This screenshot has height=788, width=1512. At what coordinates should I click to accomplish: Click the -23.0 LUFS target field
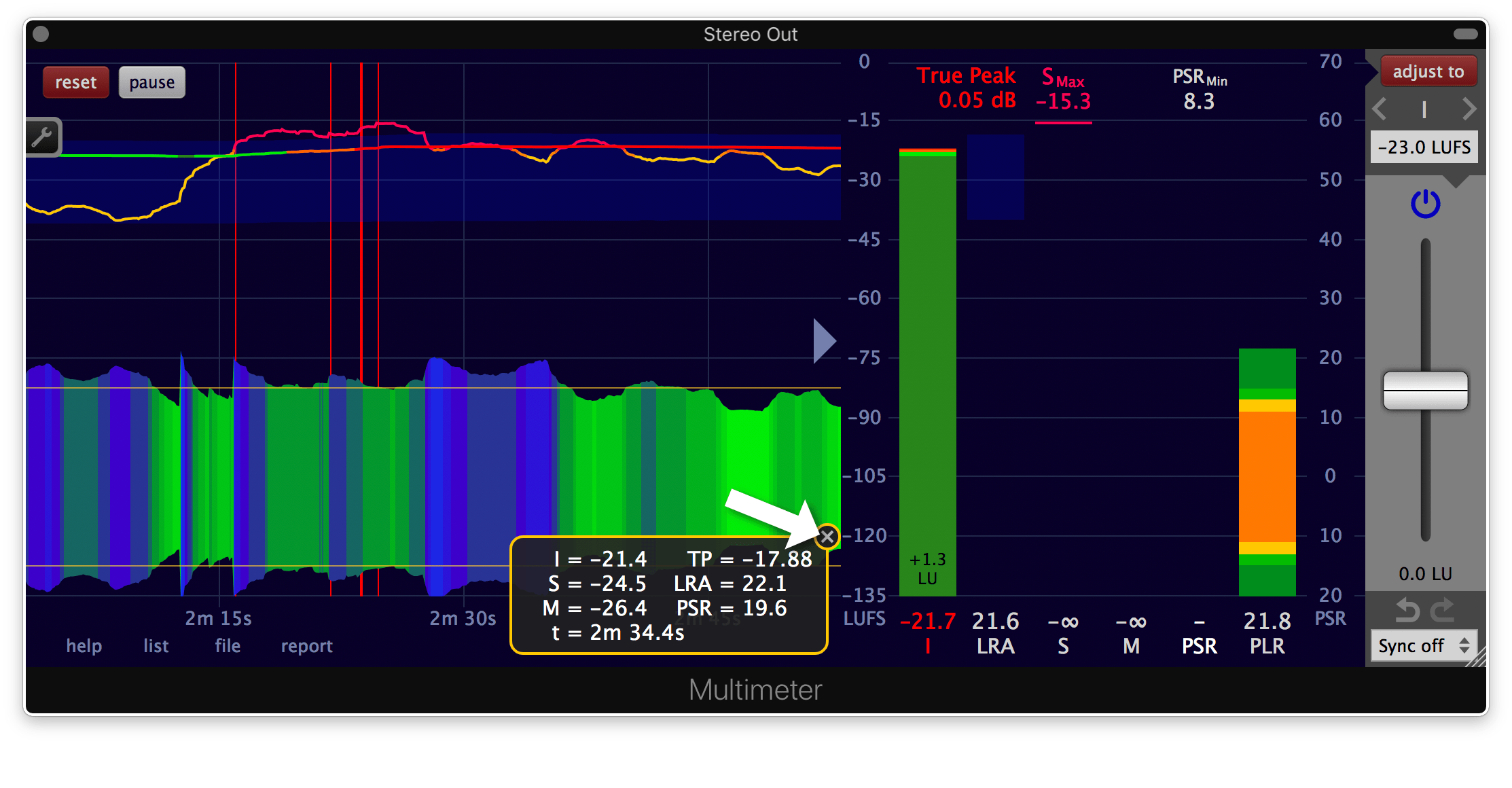pyautogui.click(x=1424, y=147)
